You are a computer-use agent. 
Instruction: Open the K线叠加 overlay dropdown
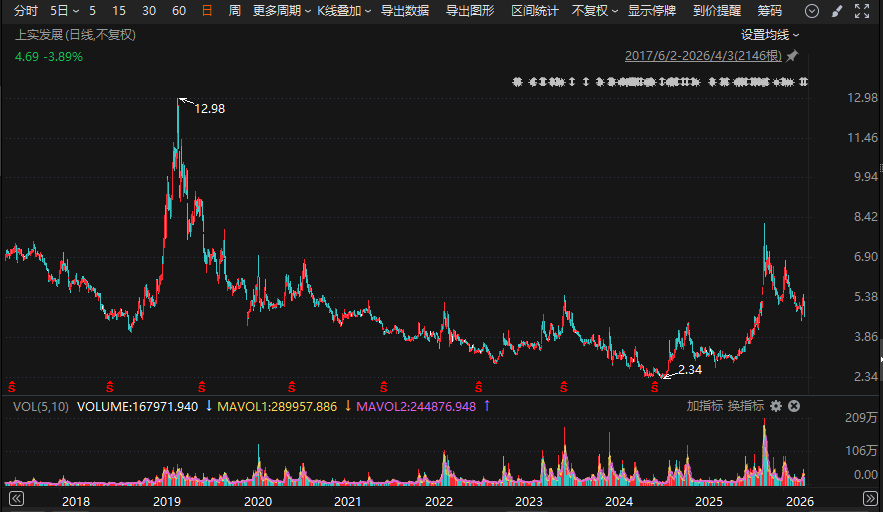[x=344, y=11]
